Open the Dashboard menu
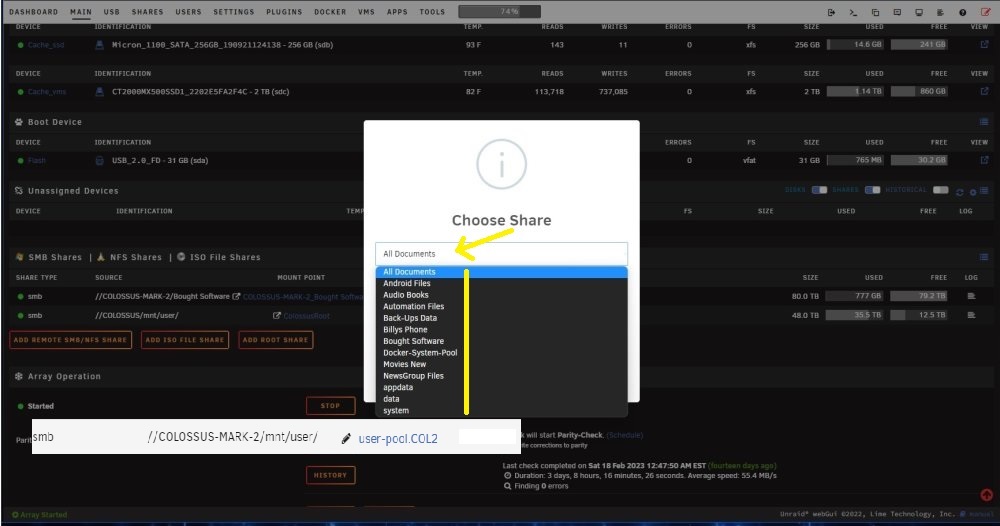Viewport: 1000px width, 526px height. (33, 11)
